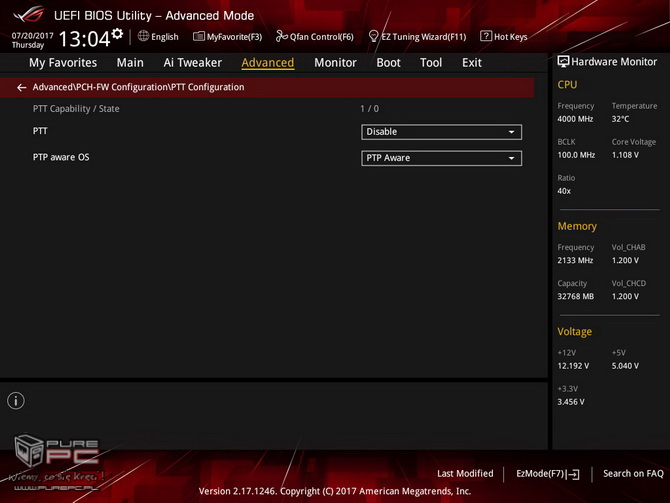This screenshot has height=503, width=670.
Task: Click the info icon in help area
Action: [16, 401]
